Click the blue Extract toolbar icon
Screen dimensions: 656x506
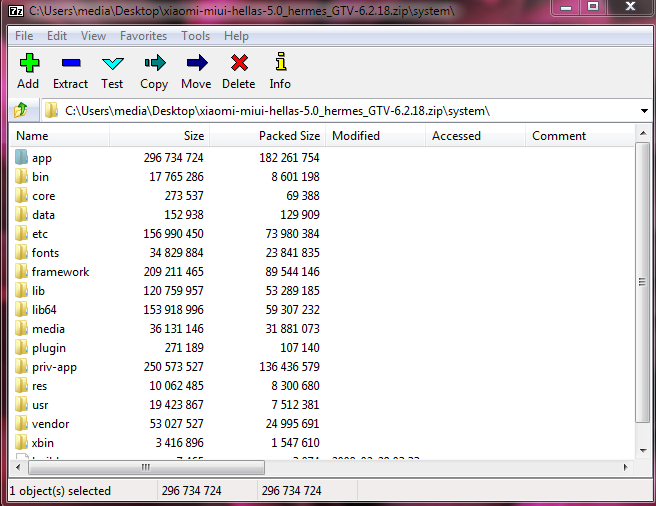click(x=70, y=63)
